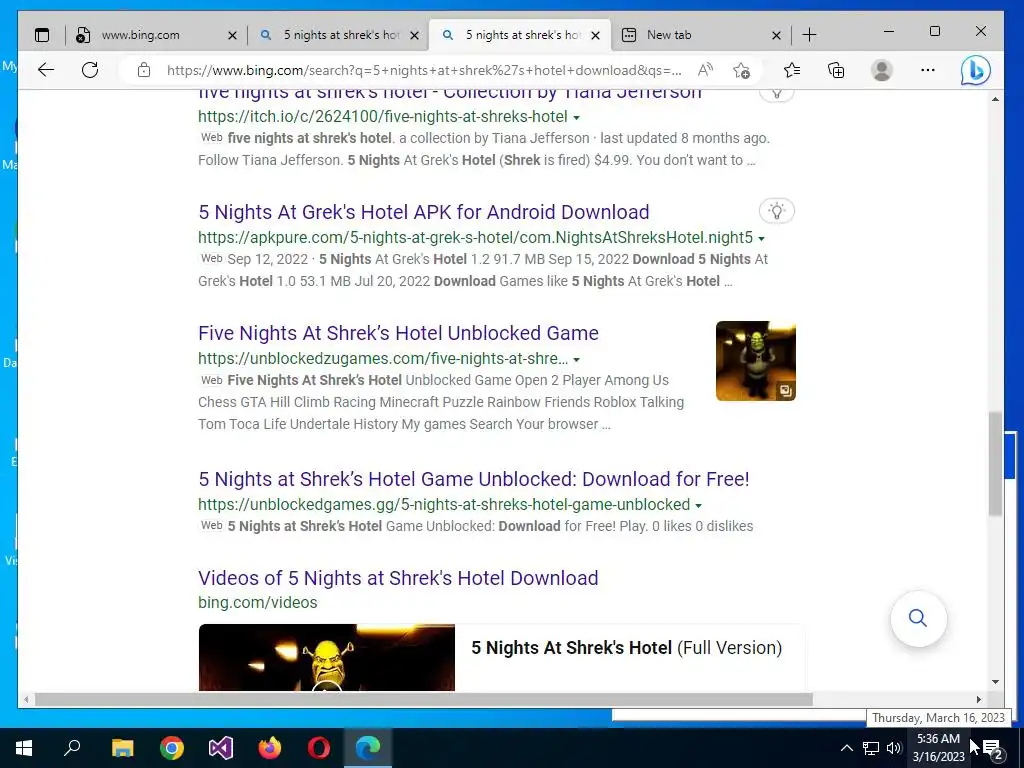Viewport: 1024px width, 768px height.
Task: Click the apkpure.com green URL
Action: click(475, 238)
